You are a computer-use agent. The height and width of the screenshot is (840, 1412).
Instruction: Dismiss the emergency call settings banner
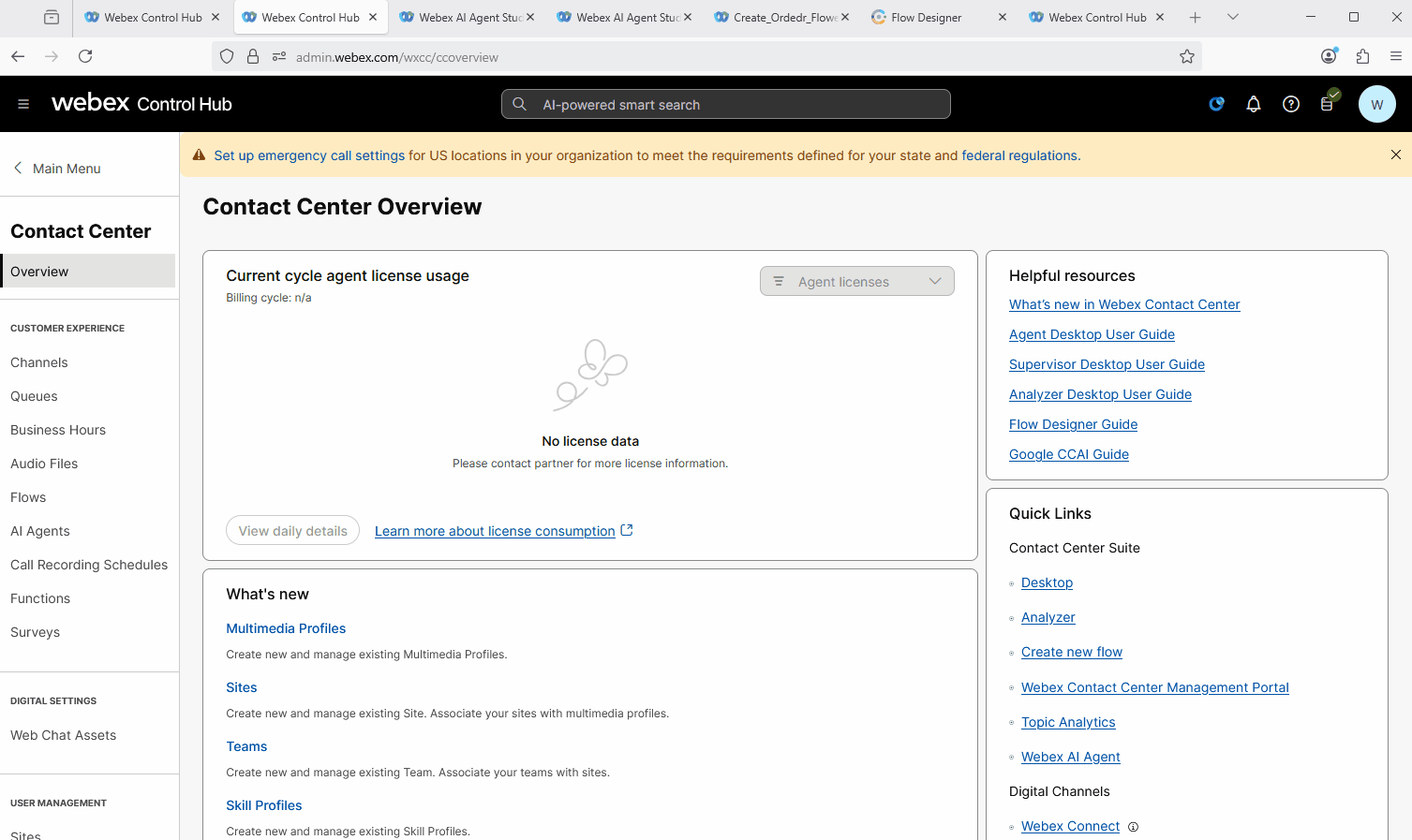click(x=1395, y=155)
